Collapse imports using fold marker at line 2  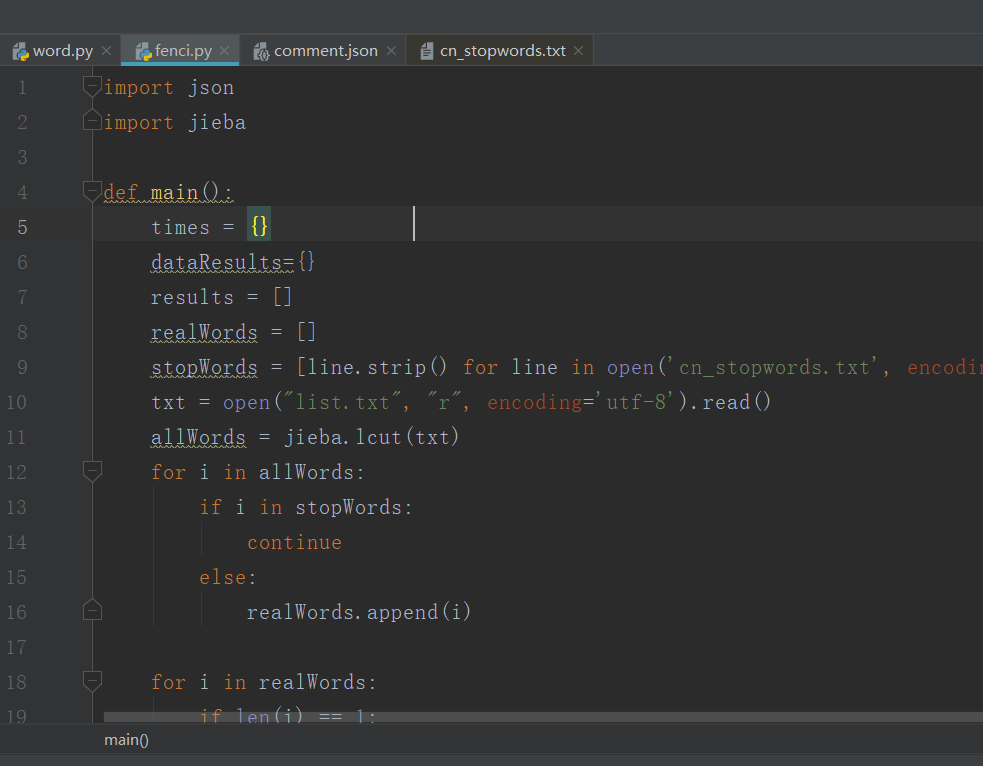click(x=92, y=120)
